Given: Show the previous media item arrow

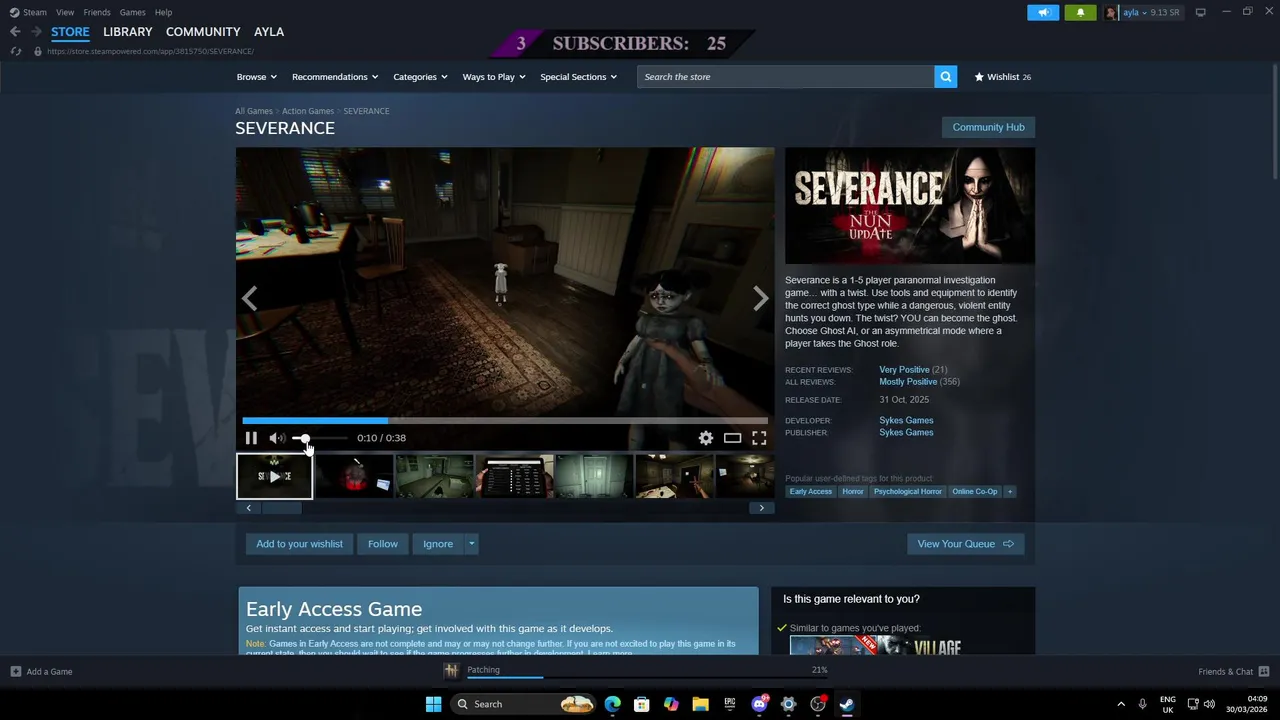Looking at the screenshot, I should point(250,298).
